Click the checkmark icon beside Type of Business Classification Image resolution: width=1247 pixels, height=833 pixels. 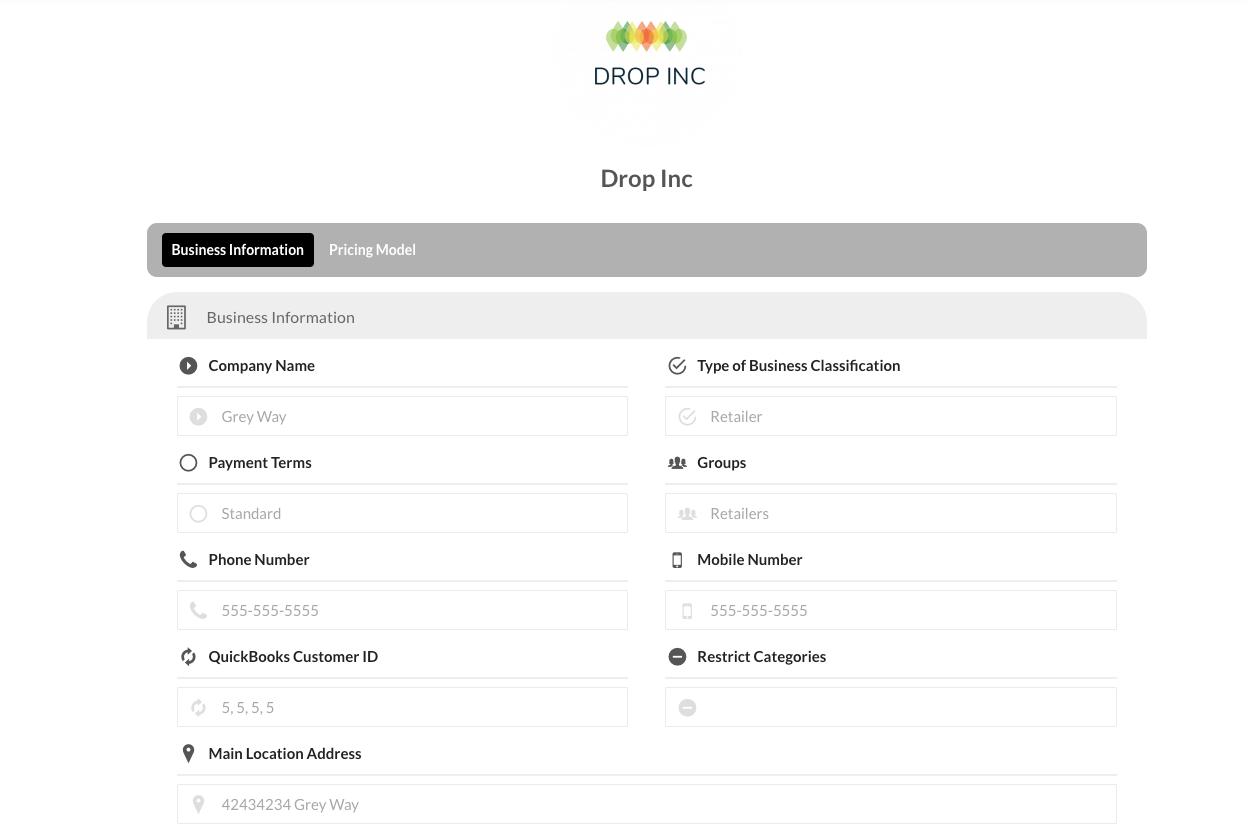pos(677,366)
